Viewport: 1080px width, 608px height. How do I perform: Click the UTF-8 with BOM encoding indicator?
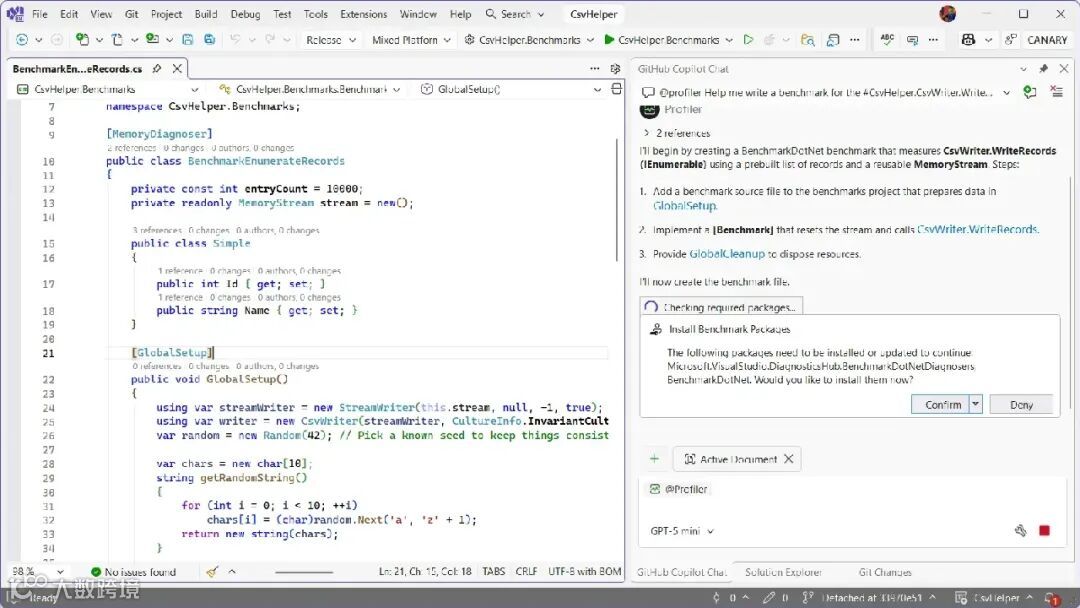[584, 572]
